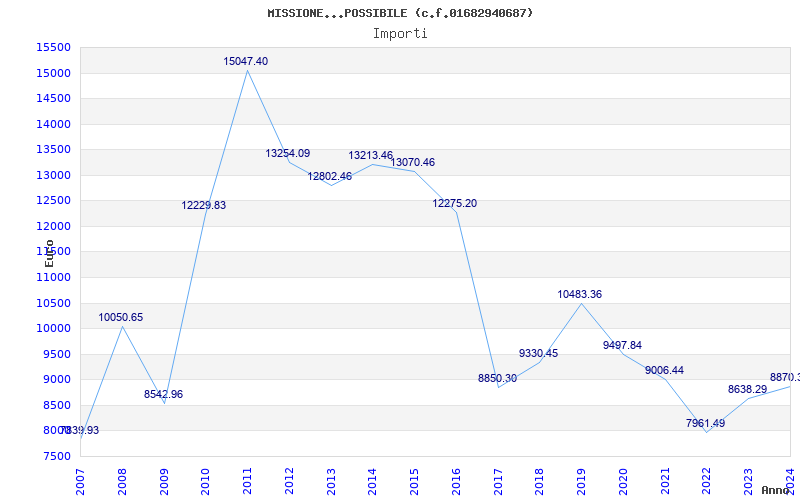The height and width of the screenshot is (500, 800).
Task: Click the 2015 x-axis year label
Action: tap(414, 482)
